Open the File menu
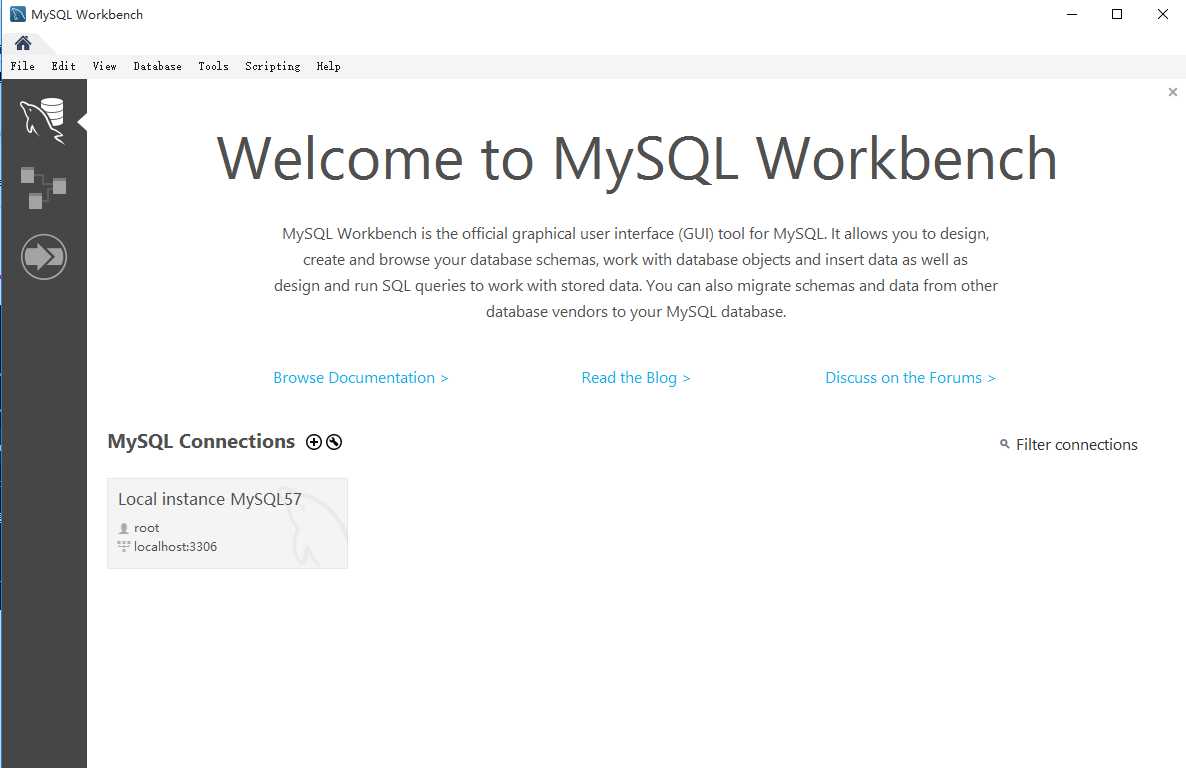 point(23,67)
